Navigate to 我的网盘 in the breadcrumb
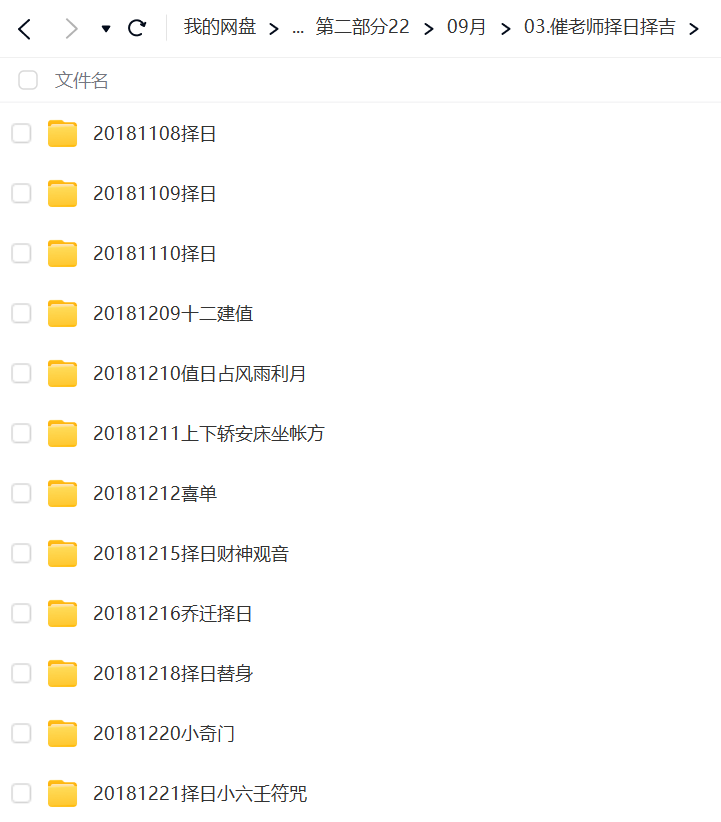The height and width of the screenshot is (822, 721). [x=220, y=27]
